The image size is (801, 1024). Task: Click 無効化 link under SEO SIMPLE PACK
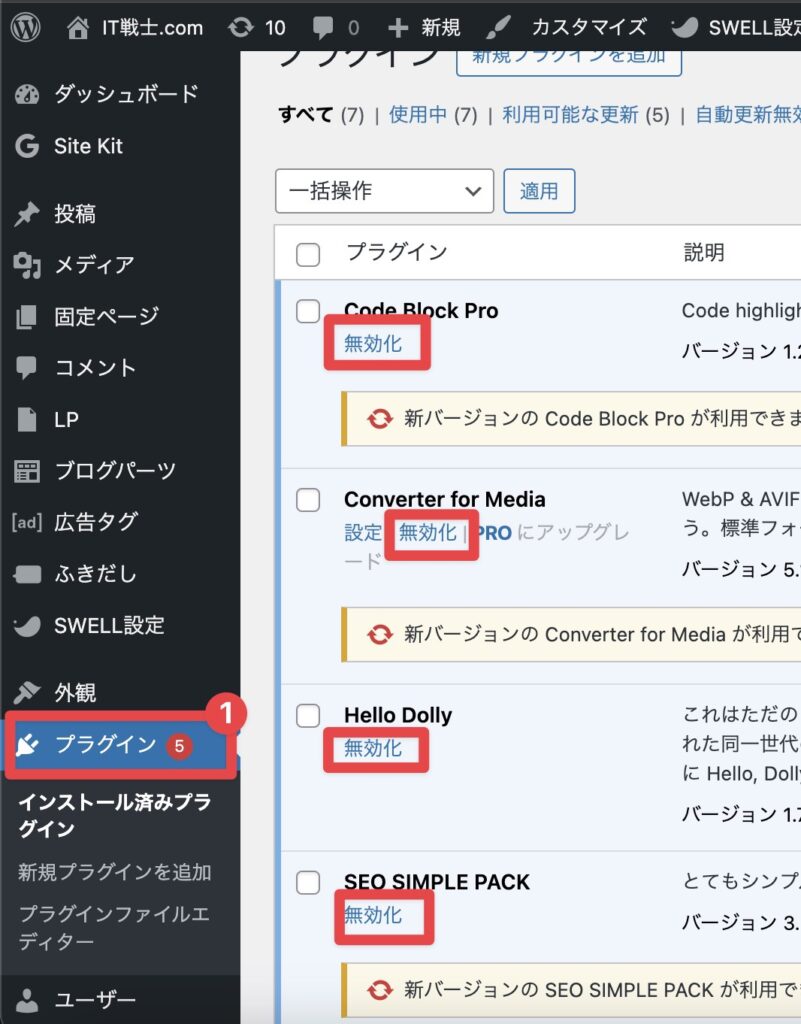pos(373,915)
